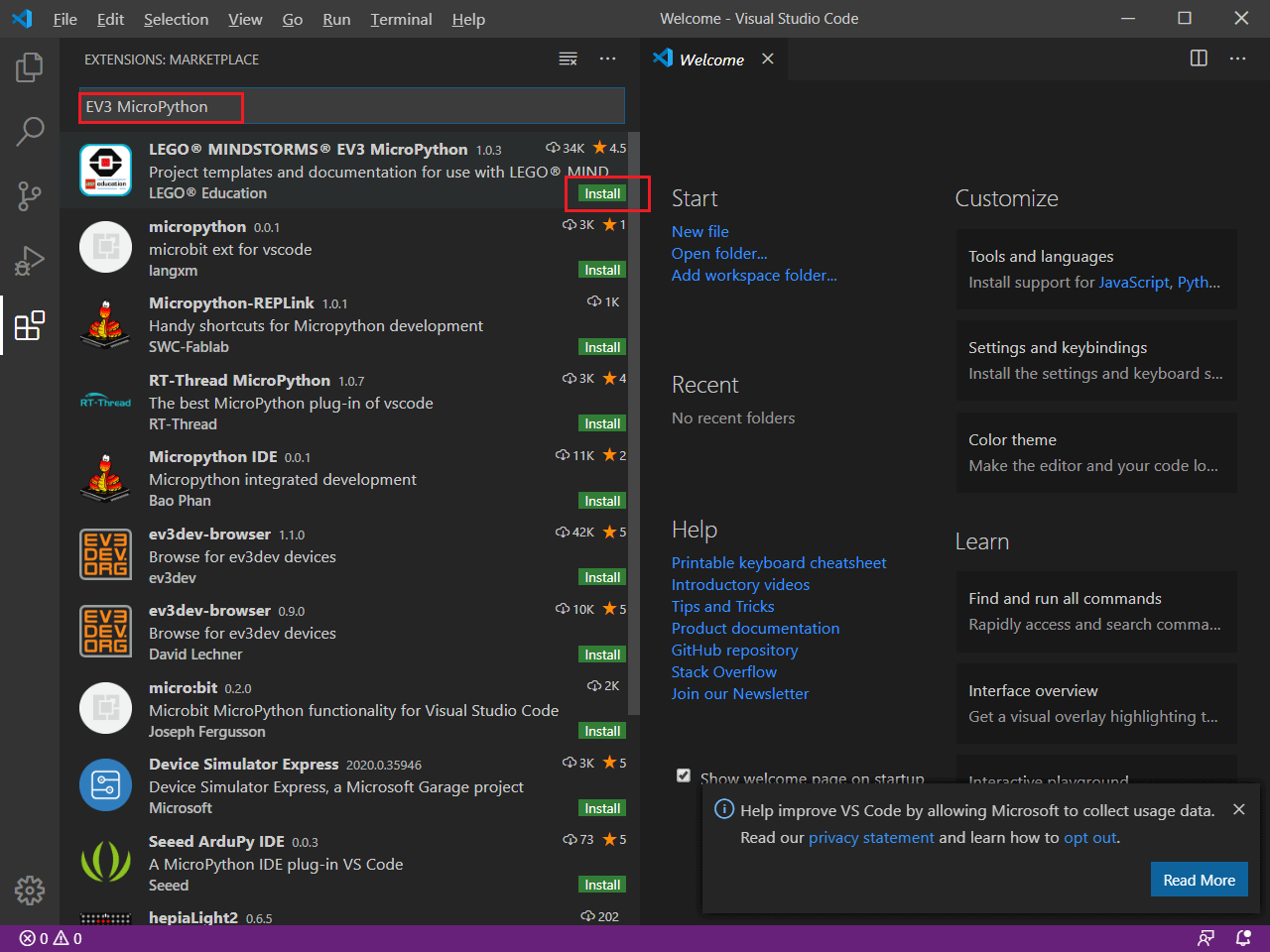The image size is (1270, 952).
Task: Open the GitHub repository link
Action: 734,650
